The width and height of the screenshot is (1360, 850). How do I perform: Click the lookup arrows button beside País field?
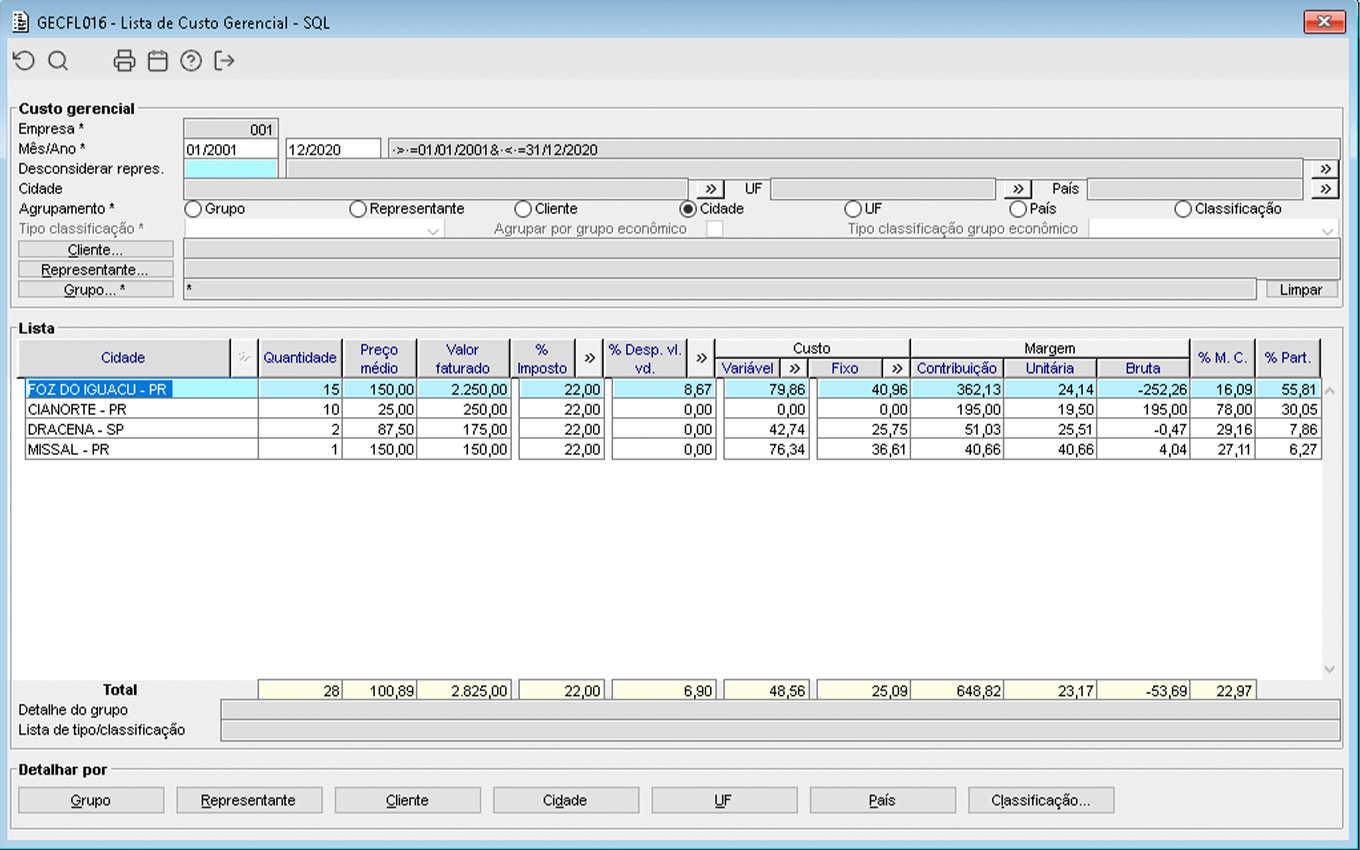point(1325,189)
